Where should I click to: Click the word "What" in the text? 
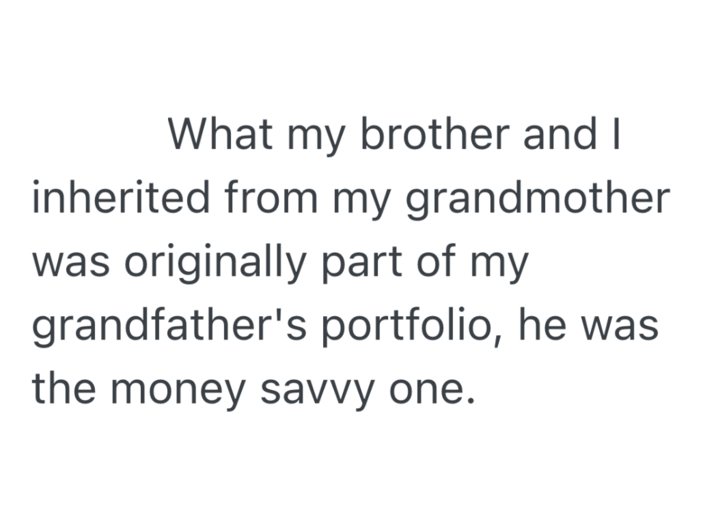tap(216, 134)
